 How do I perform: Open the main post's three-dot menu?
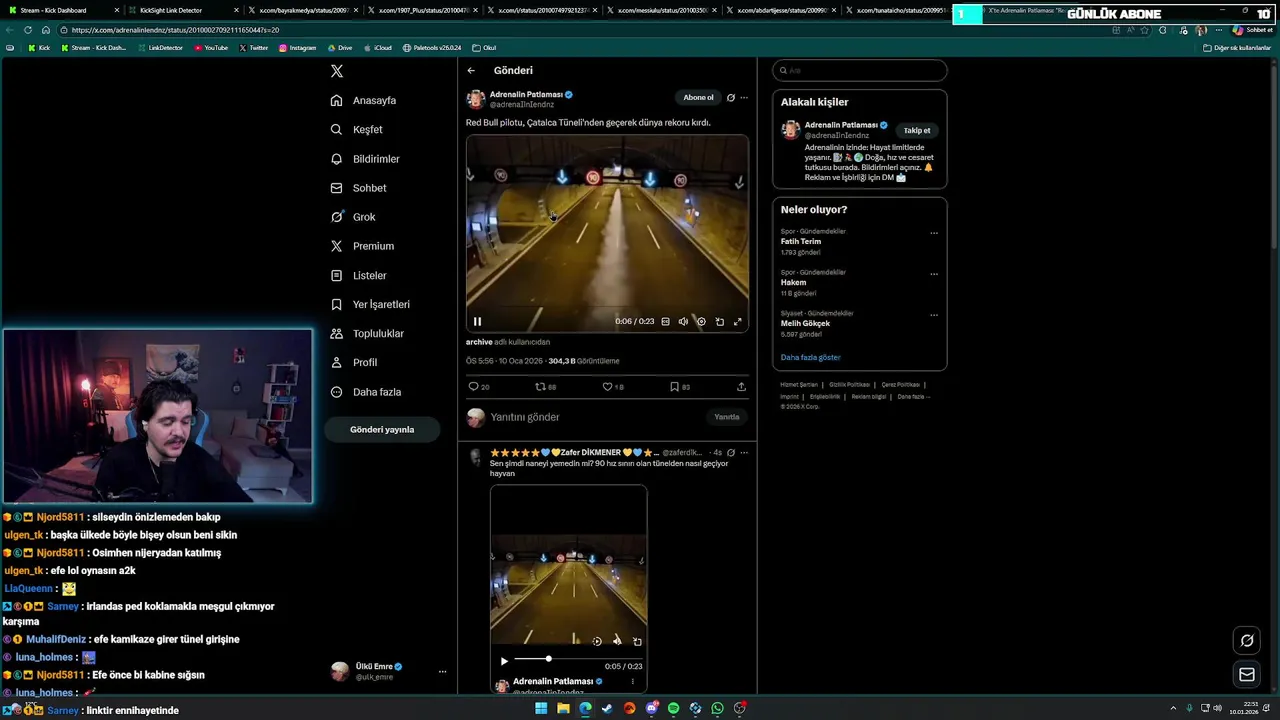(744, 98)
